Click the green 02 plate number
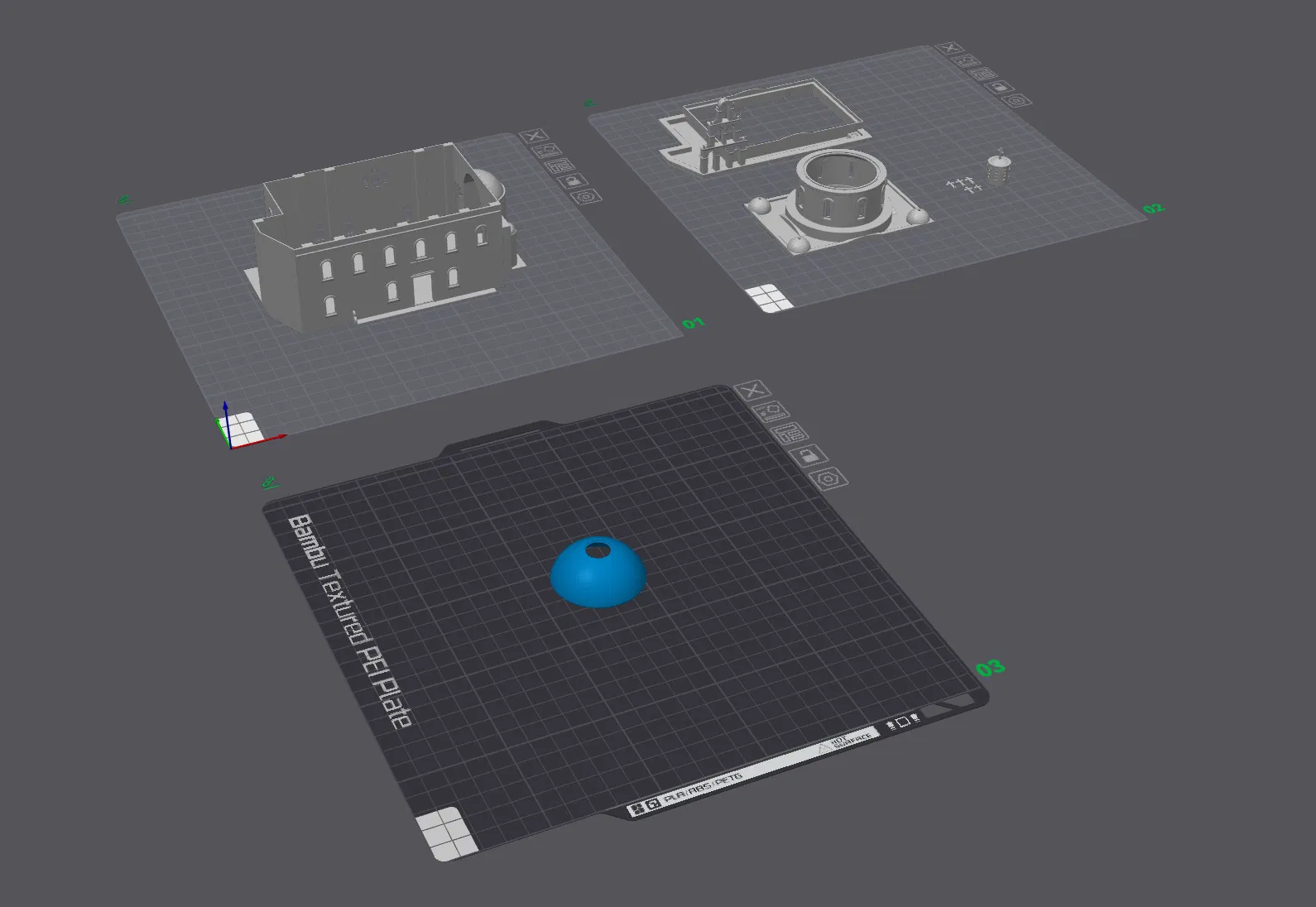Image resolution: width=1316 pixels, height=907 pixels. coord(1153,209)
